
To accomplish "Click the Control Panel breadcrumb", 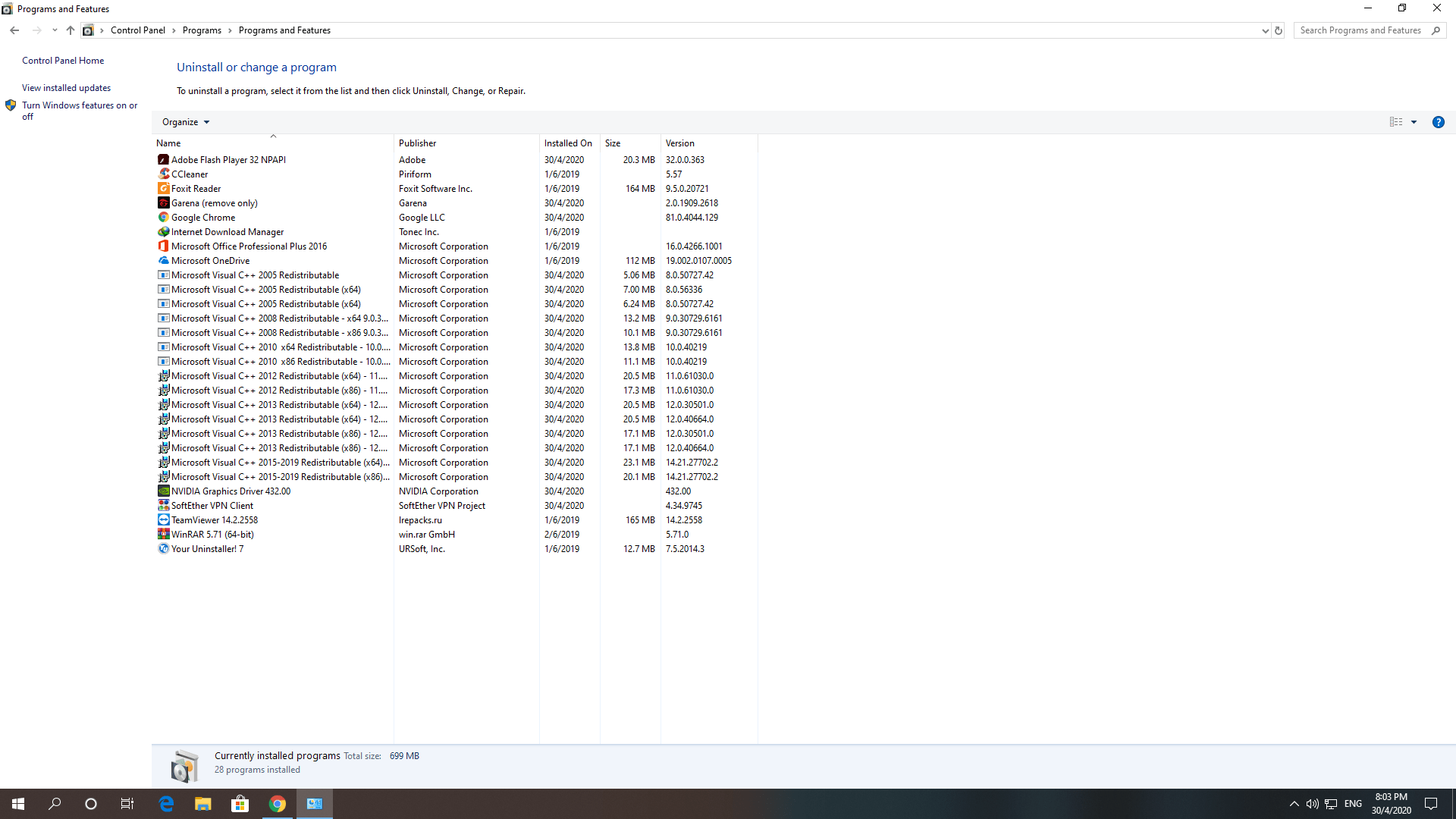I will (x=138, y=30).
